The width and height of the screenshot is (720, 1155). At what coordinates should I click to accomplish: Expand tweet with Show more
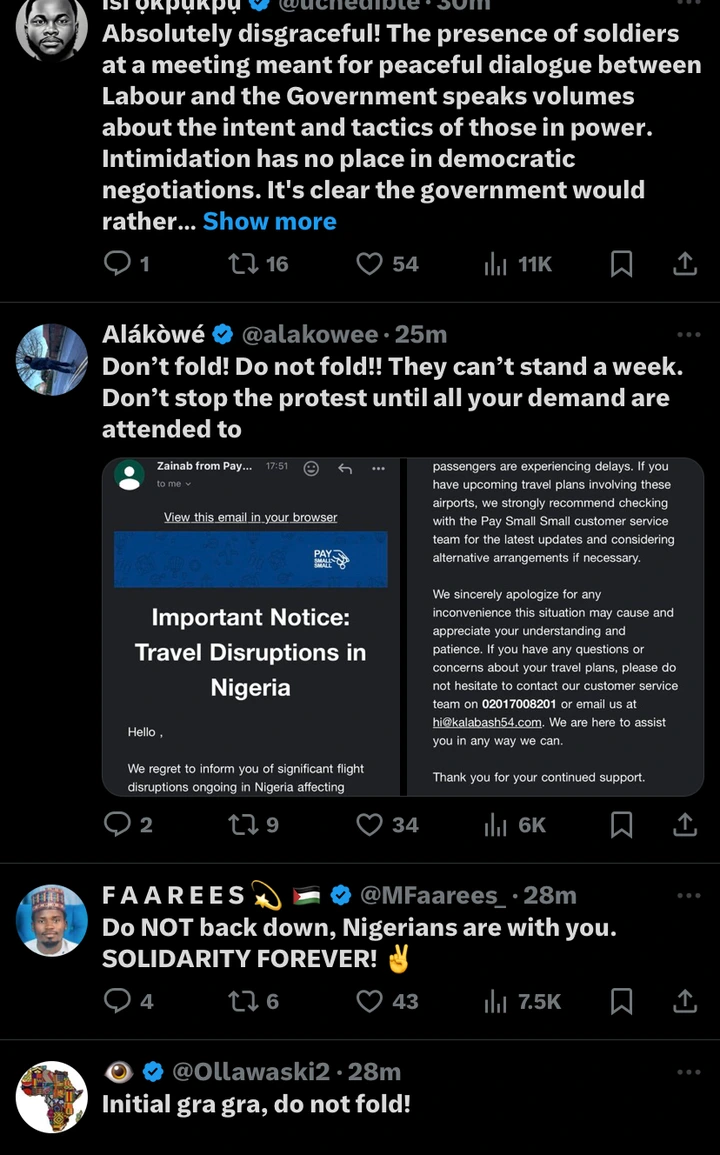tap(269, 222)
